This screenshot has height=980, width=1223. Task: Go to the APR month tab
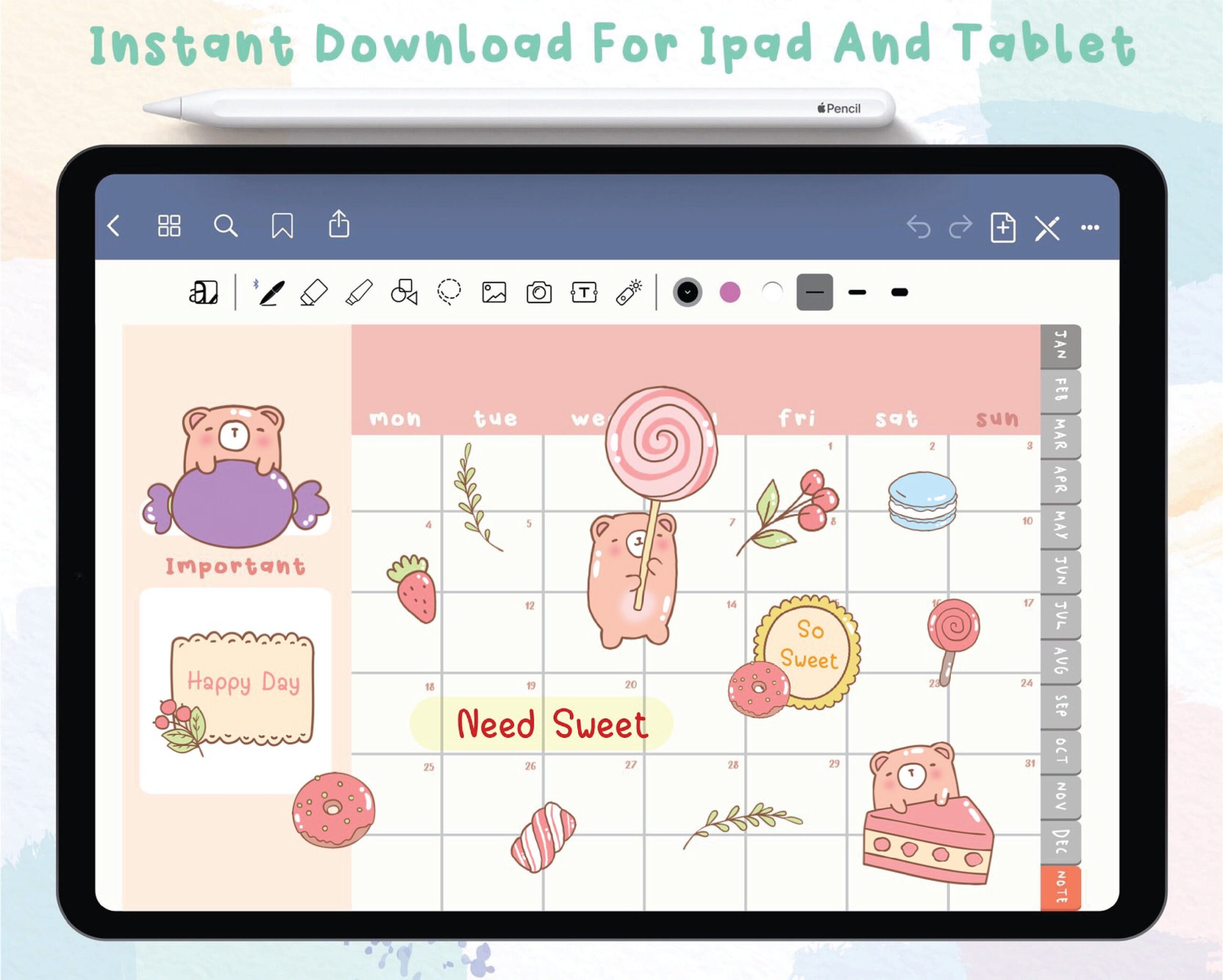pos(1060,481)
